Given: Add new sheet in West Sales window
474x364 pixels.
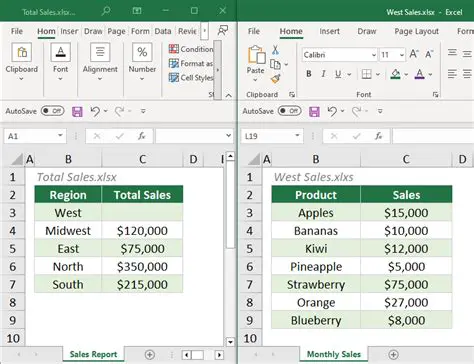Looking at the screenshot, I should 393,355.
